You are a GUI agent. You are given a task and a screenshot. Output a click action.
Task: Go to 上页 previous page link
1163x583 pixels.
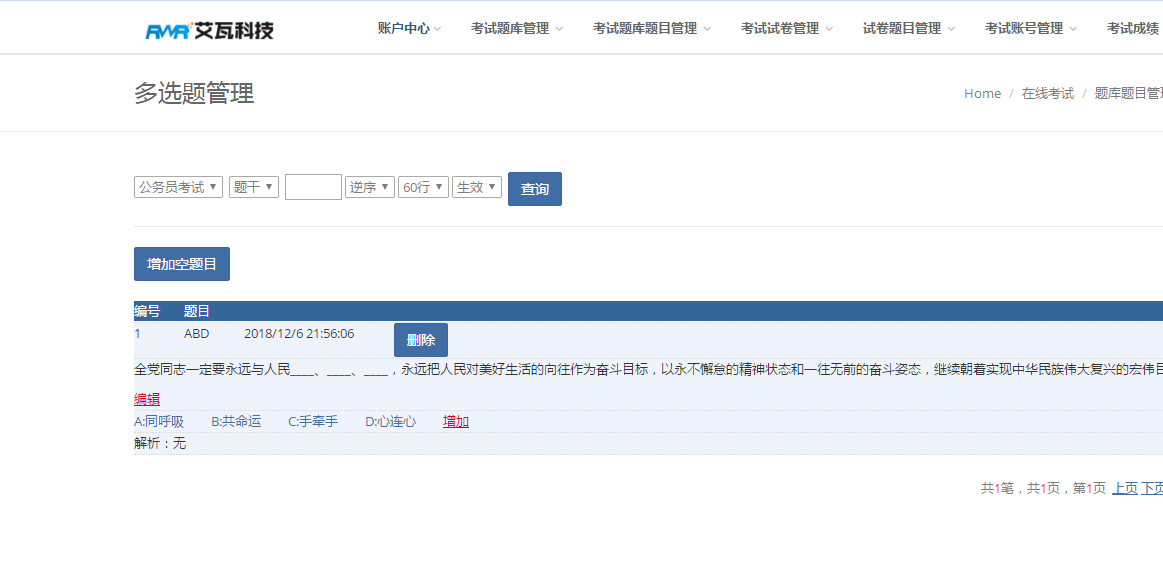pyautogui.click(x=1124, y=488)
